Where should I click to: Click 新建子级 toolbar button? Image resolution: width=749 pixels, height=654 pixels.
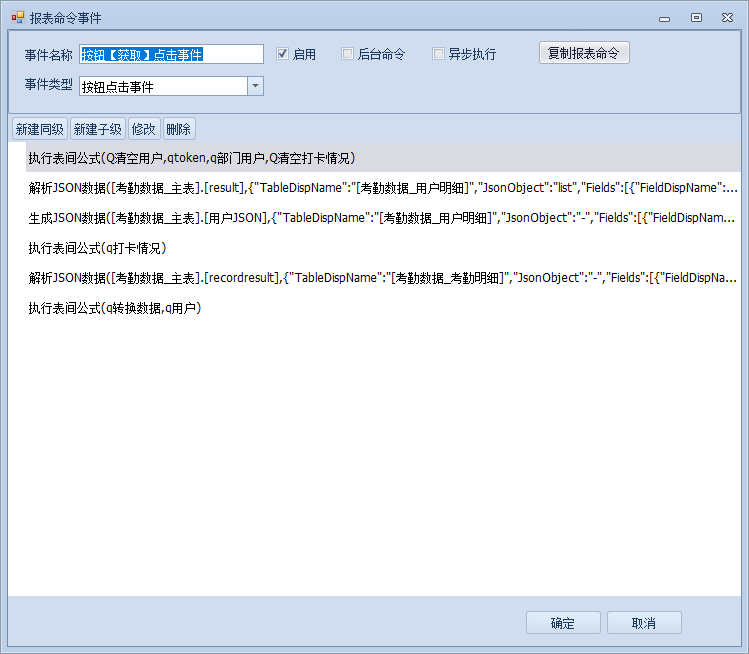click(x=97, y=129)
